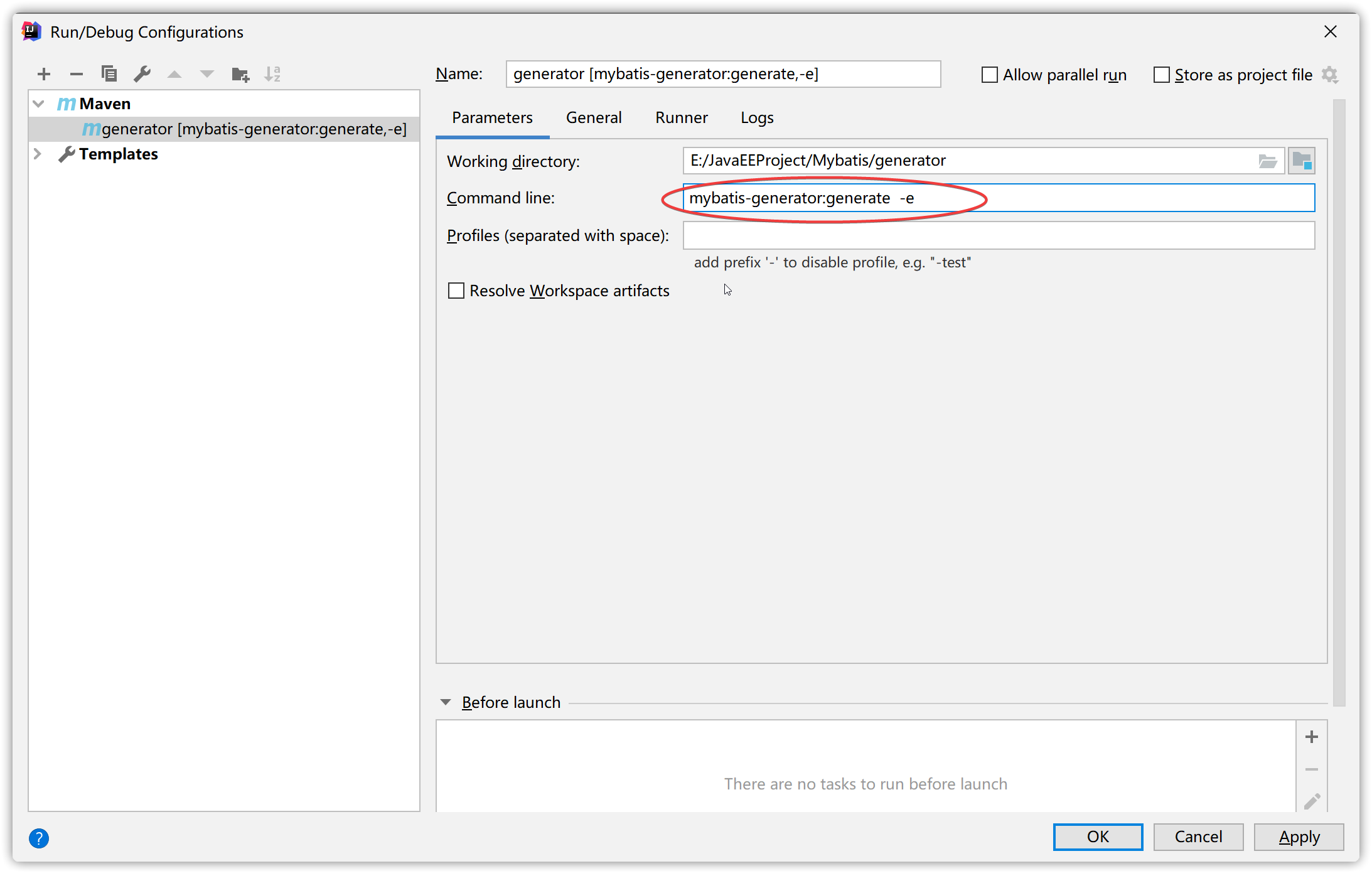Browse for working directory folder icon

(x=1267, y=161)
